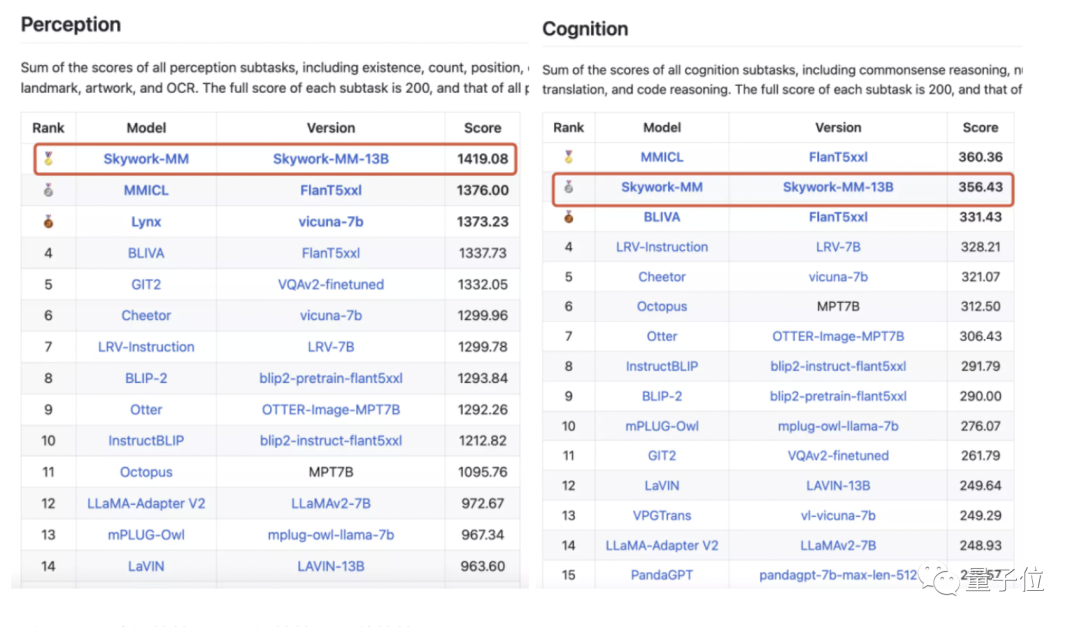Click the gold medal icon in the Perception table
Screen dimensions: 1080x627
(48, 158)
